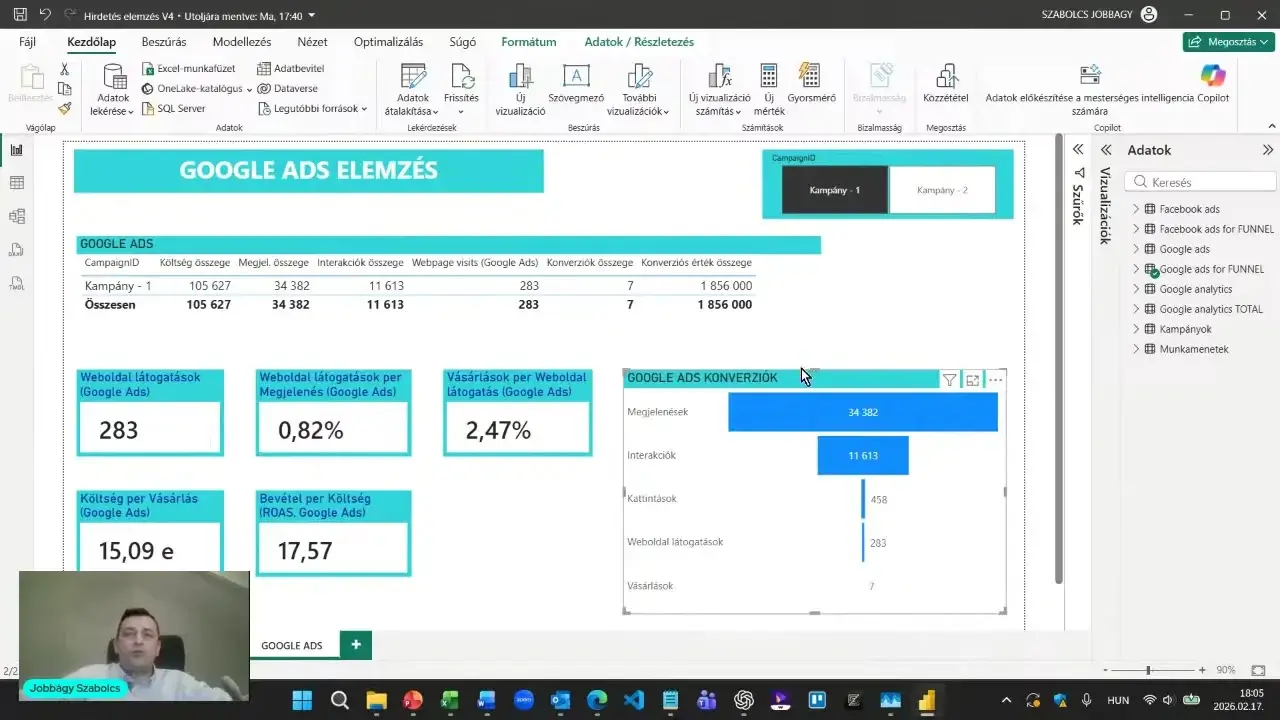Click the Közzététel publish button
Viewport: 1280px width, 720px height.
[x=945, y=84]
